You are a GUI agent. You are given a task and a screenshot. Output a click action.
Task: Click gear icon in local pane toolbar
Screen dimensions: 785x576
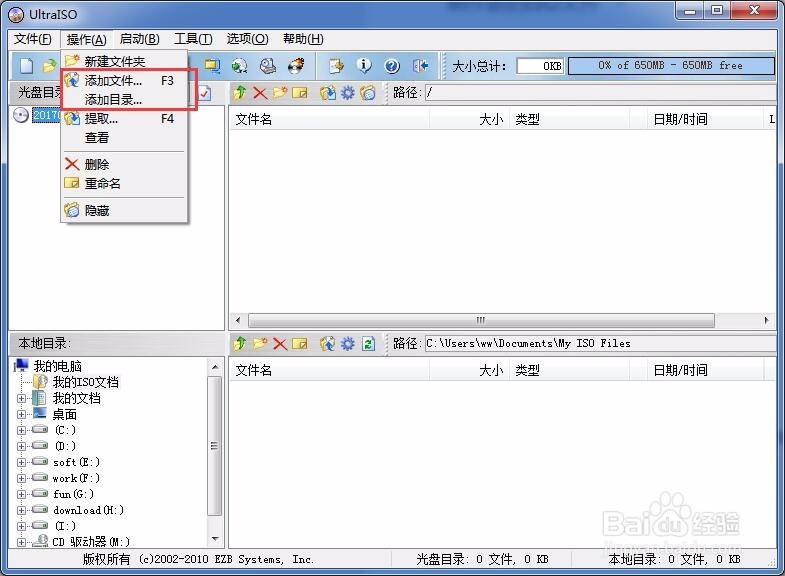pos(347,344)
